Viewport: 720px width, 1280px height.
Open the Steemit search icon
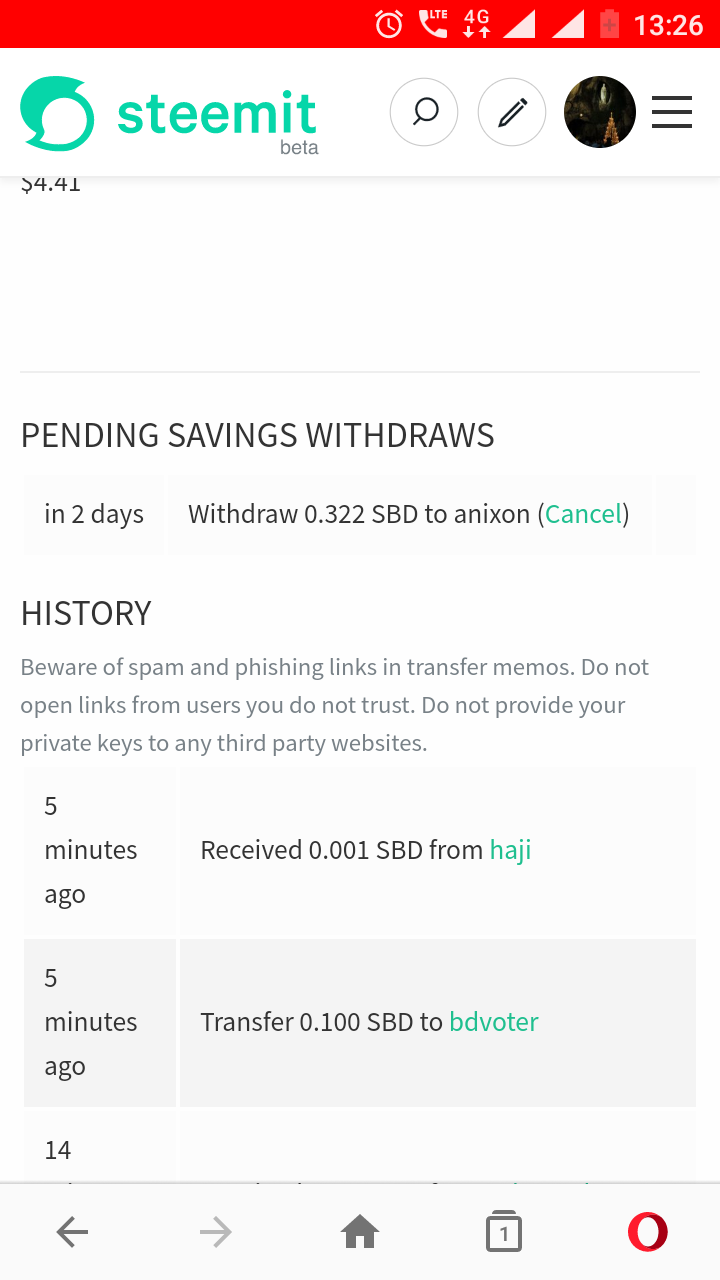tap(424, 112)
